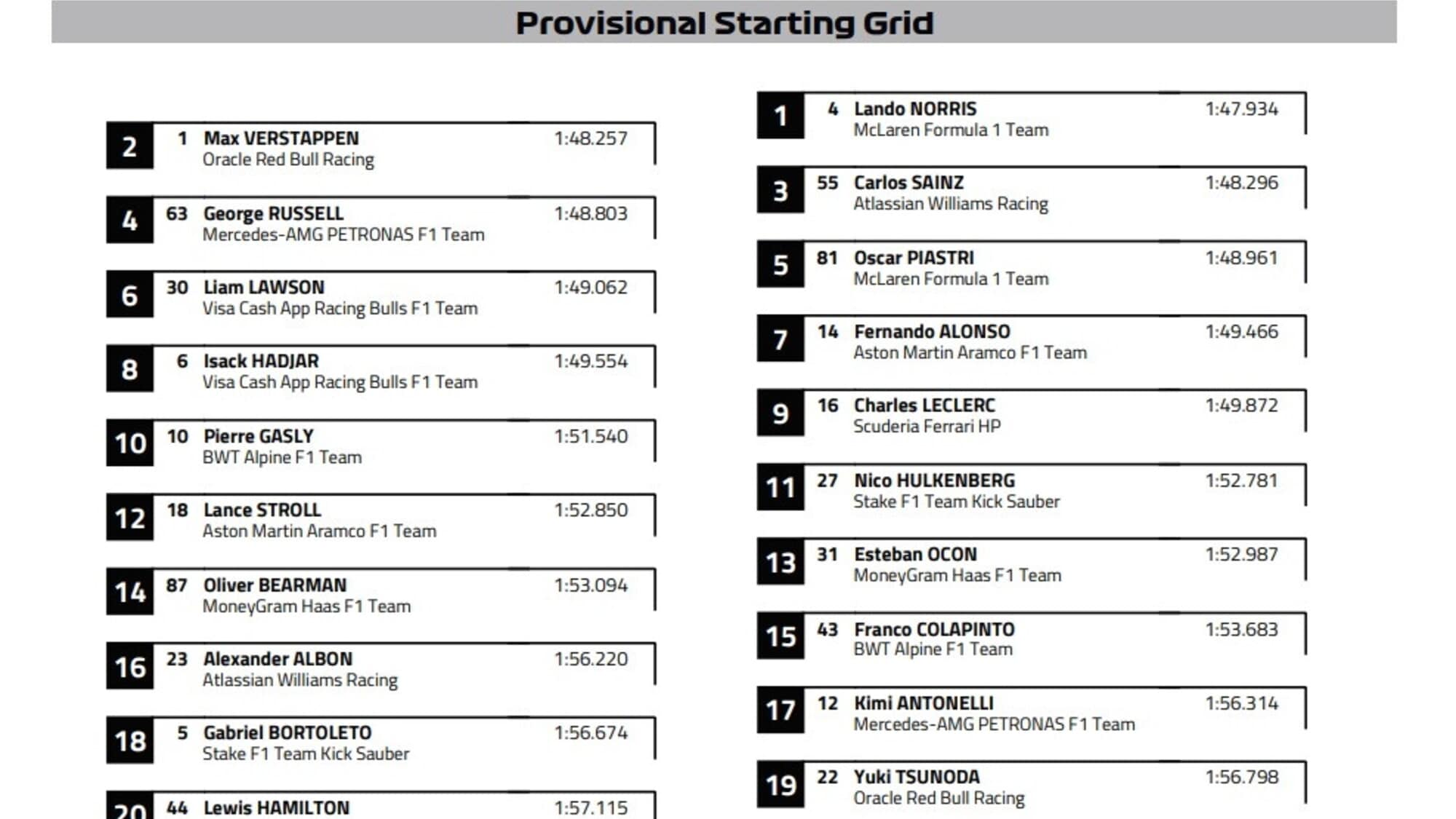1456x819 pixels.
Task: Select Lando NORRIS driver name
Action: [x=915, y=109]
